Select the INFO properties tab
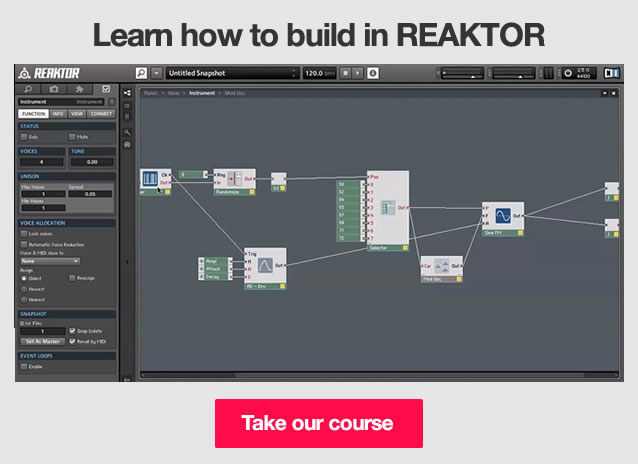 (x=58, y=114)
